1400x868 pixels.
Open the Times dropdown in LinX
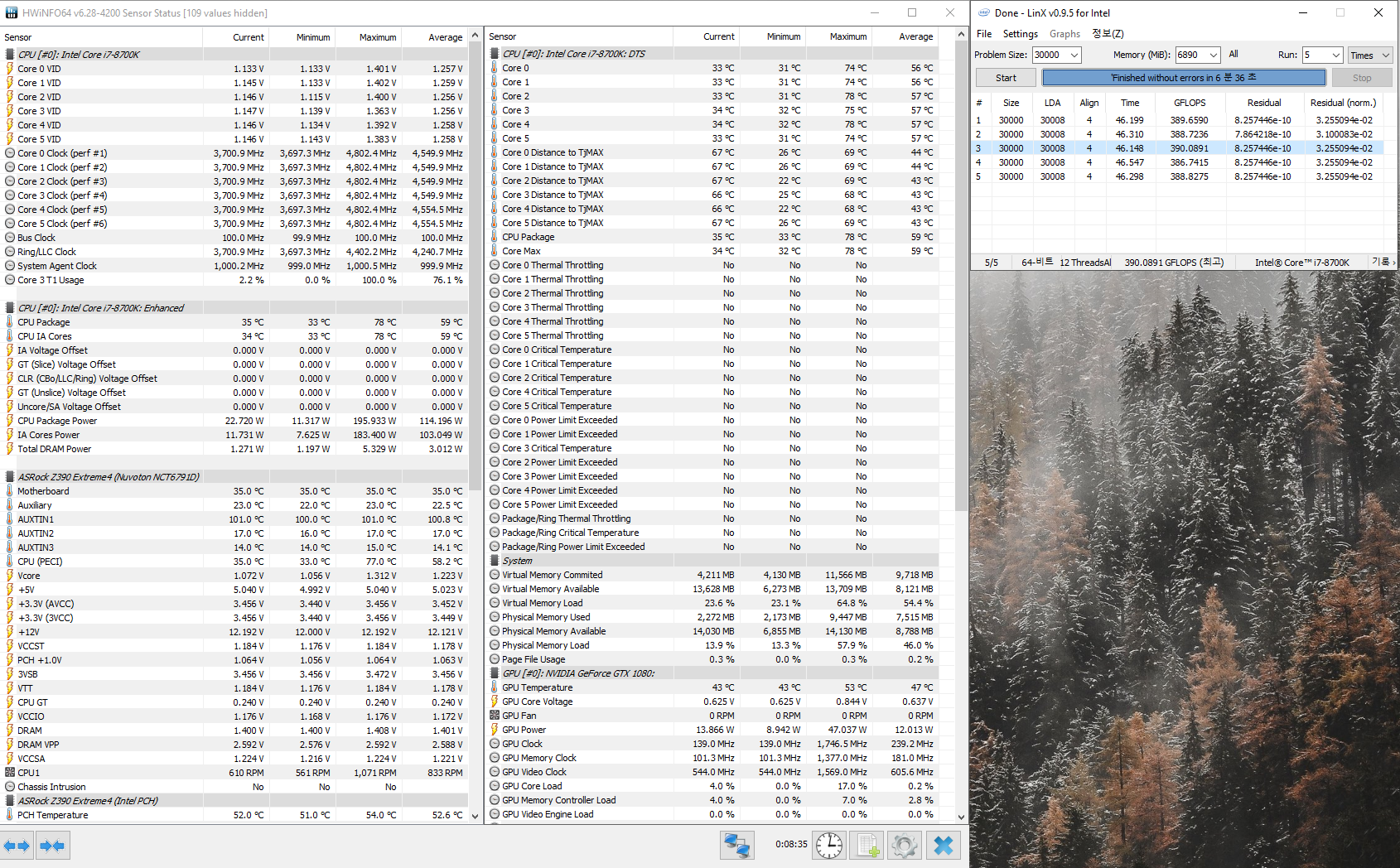1370,55
